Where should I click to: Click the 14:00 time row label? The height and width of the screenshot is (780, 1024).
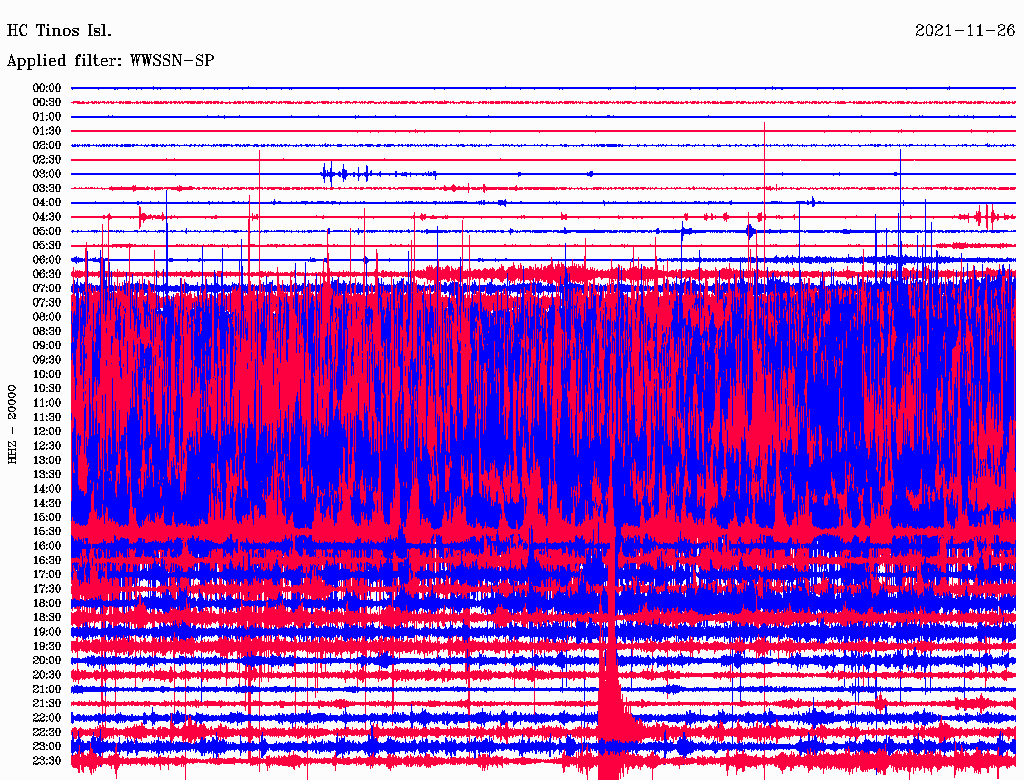[x=47, y=488]
